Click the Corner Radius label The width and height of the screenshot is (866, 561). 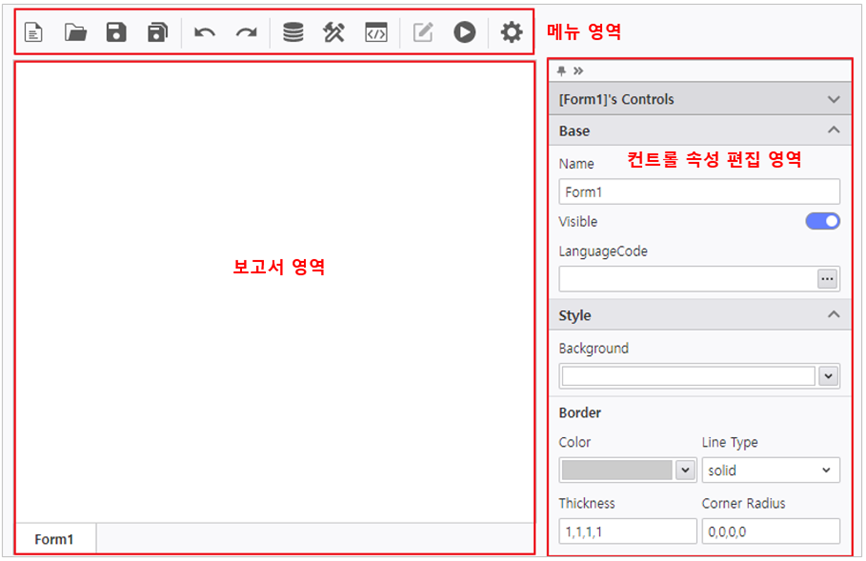click(x=743, y=503)
